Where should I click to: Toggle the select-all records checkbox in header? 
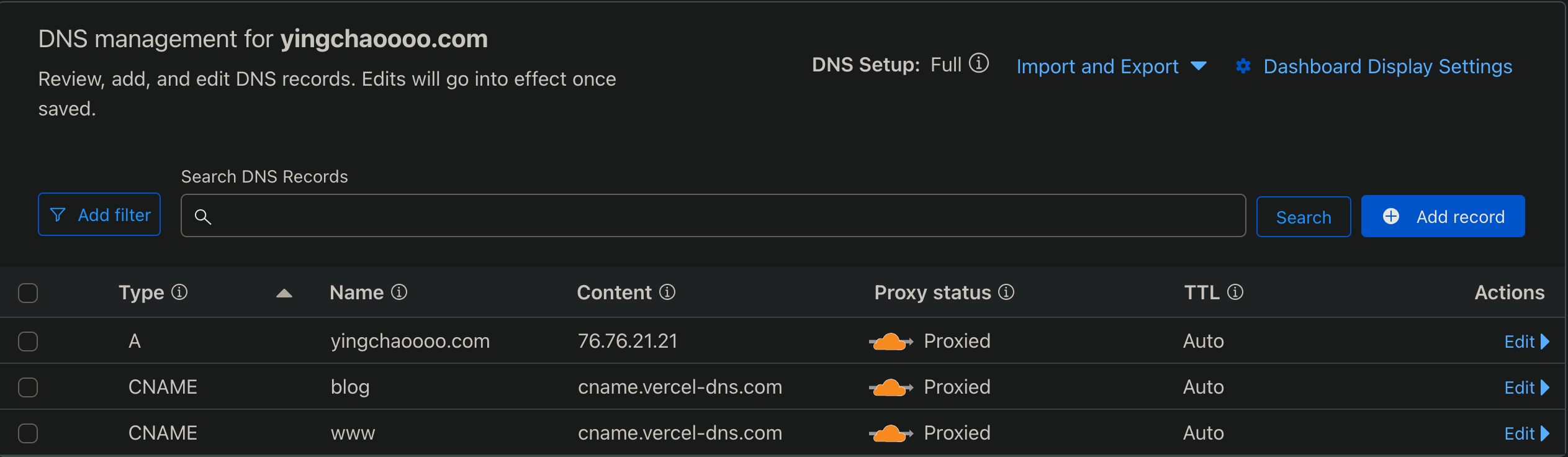click(x=28, y=293)
